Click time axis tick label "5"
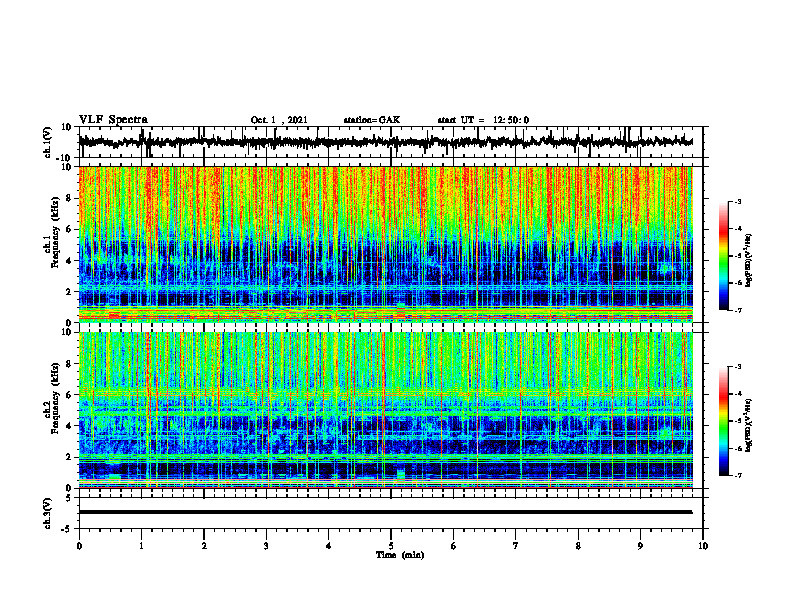The width and height of the screenshot is (792, 612). click(x=391, y=546)
